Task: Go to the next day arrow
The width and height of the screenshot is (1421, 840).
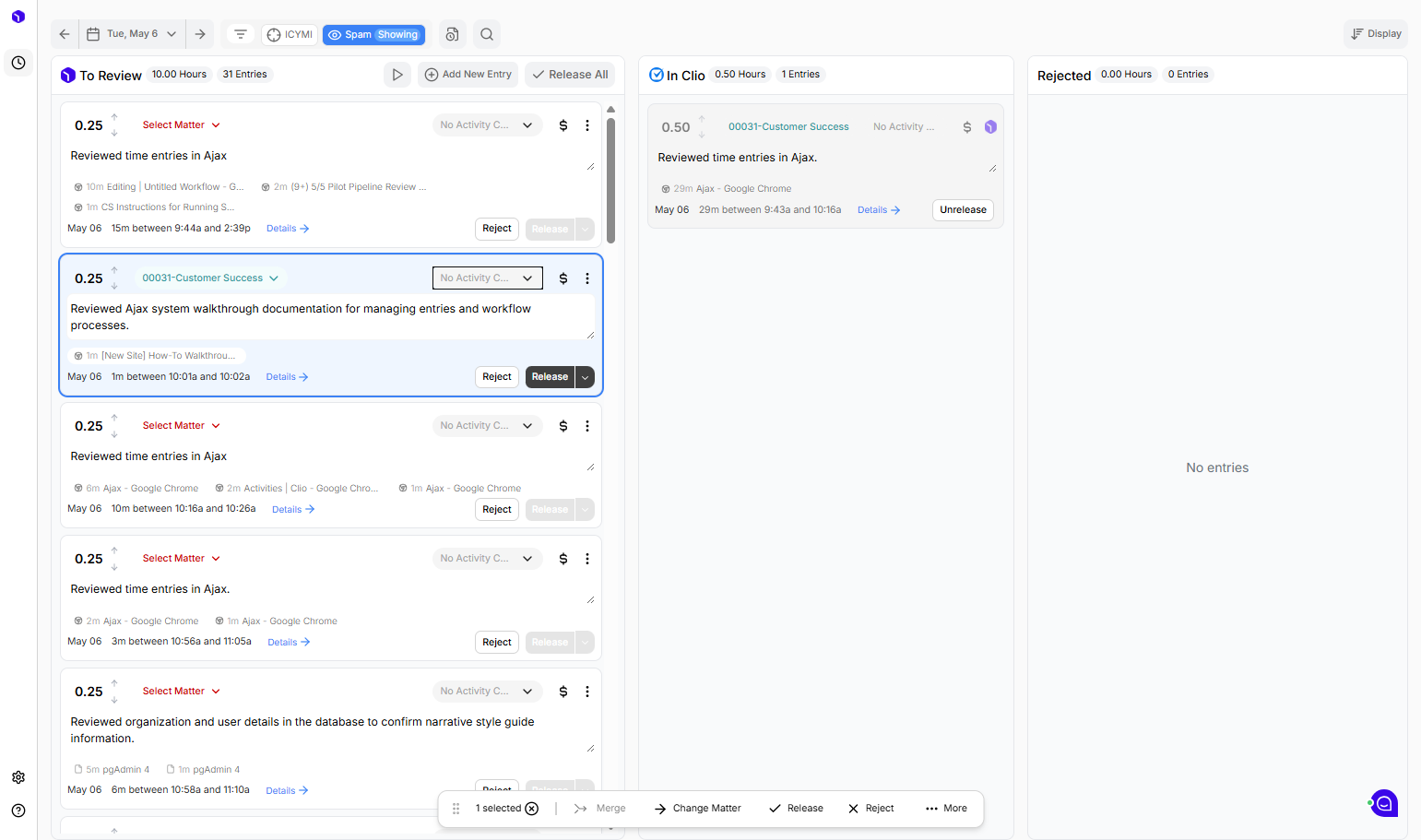Action: pos(200,34)
